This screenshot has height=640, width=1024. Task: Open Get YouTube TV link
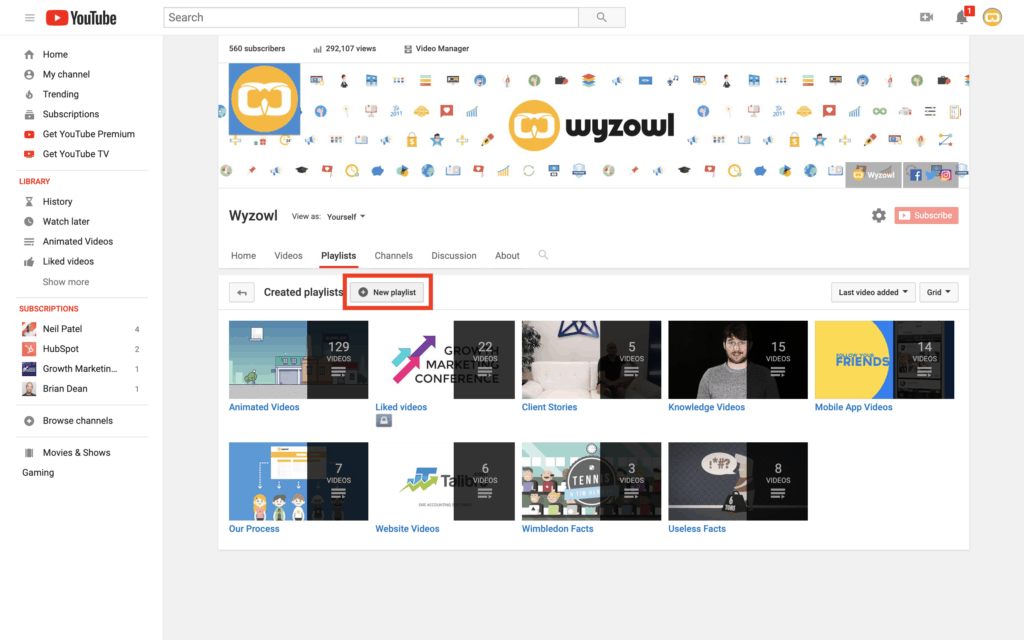point(76,154)
